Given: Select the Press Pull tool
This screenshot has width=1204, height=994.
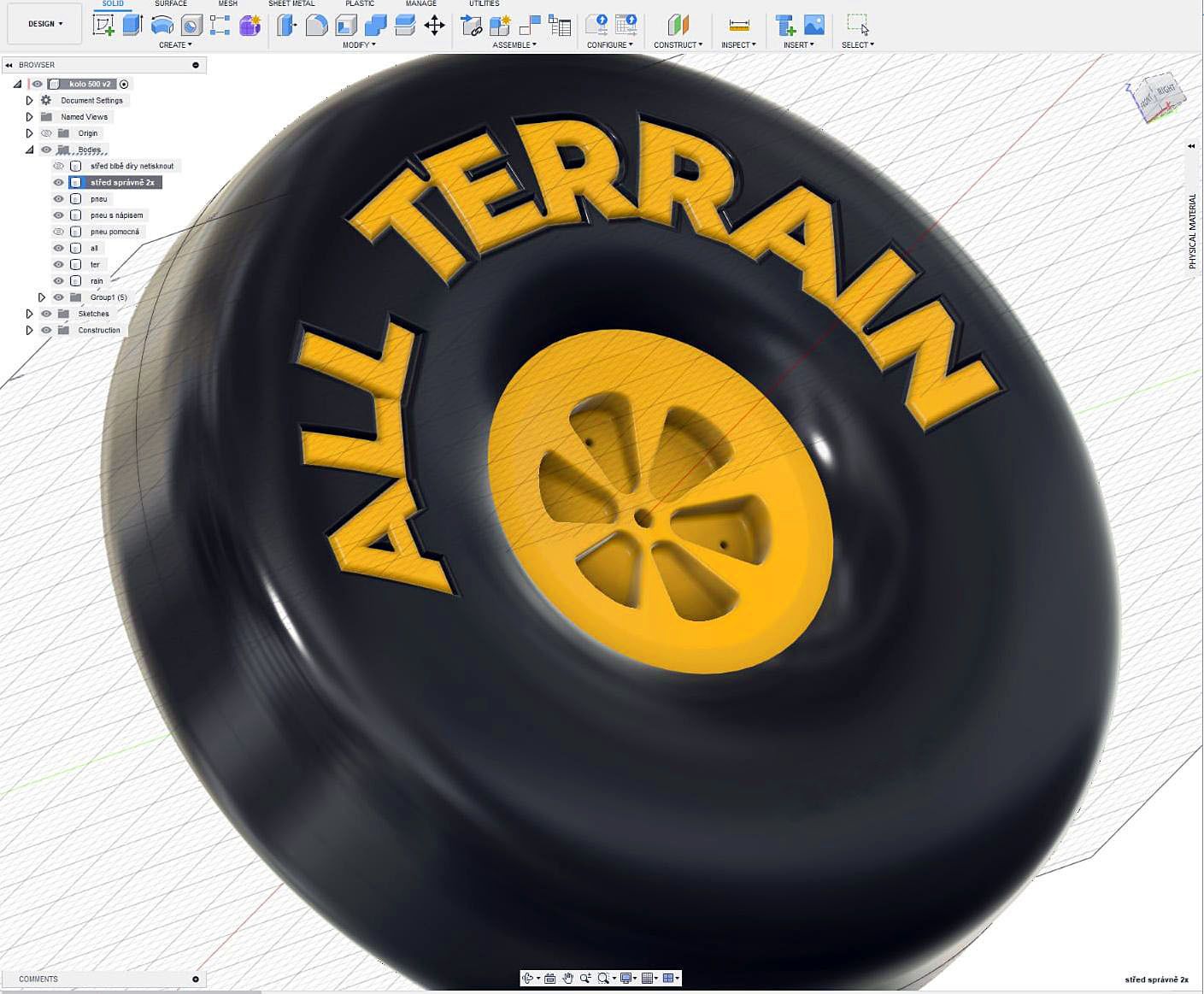Looking at the screenshot, I should [x=287, y=25].
